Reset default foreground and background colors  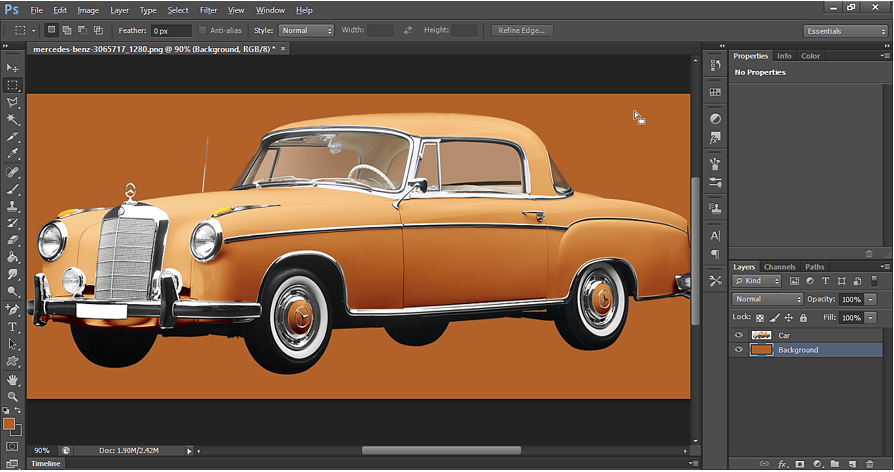point(6,410)
